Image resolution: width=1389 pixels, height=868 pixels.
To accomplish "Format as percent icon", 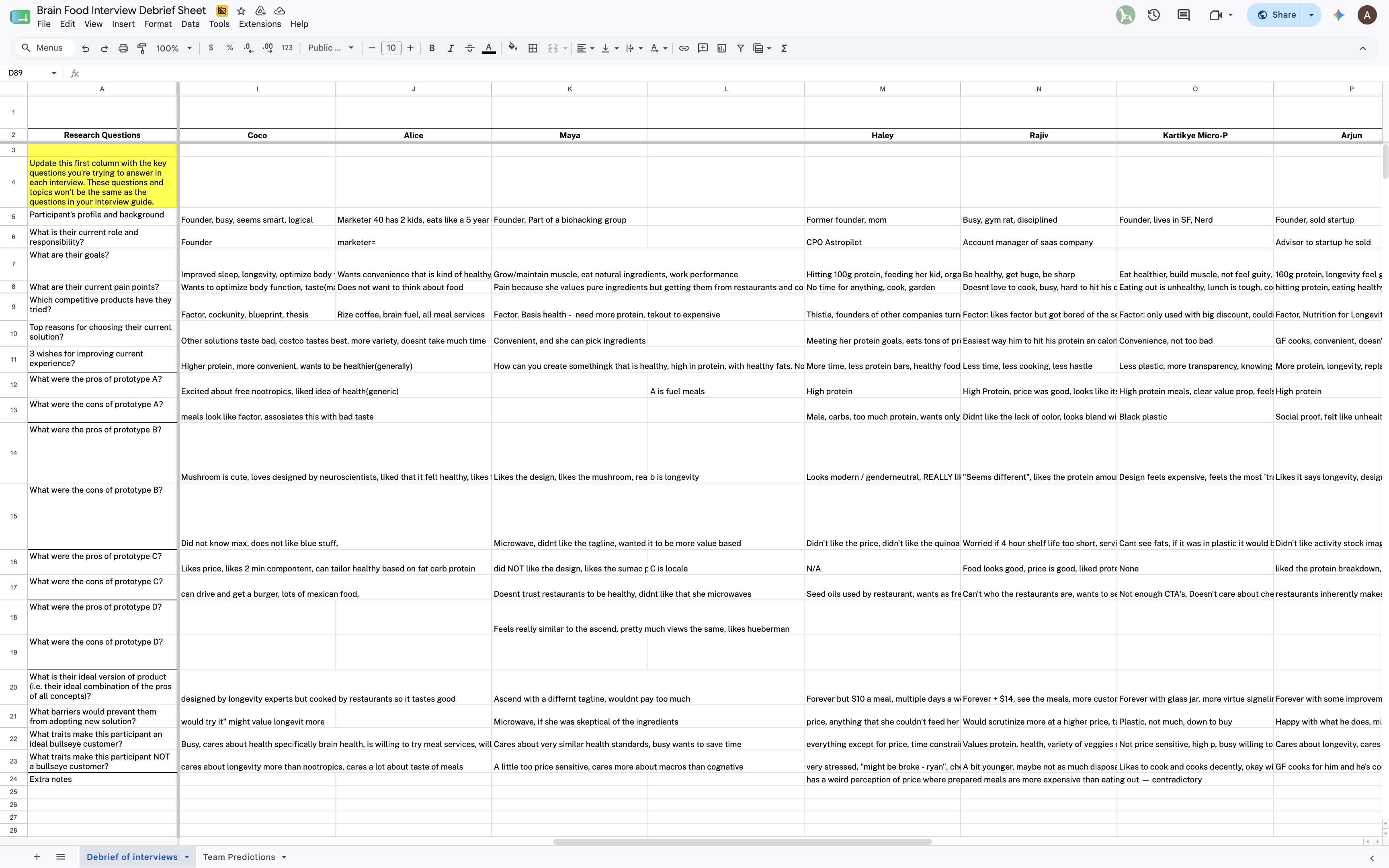I will pos(229,48).
